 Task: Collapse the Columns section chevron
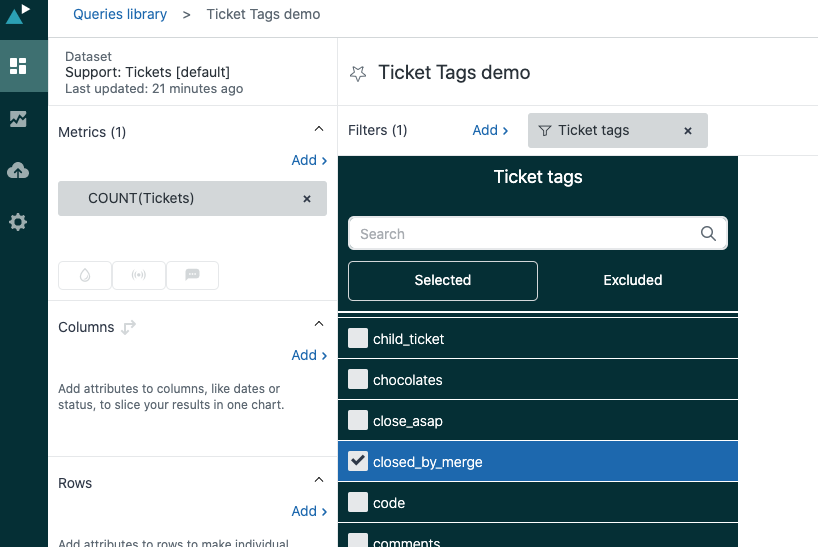[x=319, y=324]
